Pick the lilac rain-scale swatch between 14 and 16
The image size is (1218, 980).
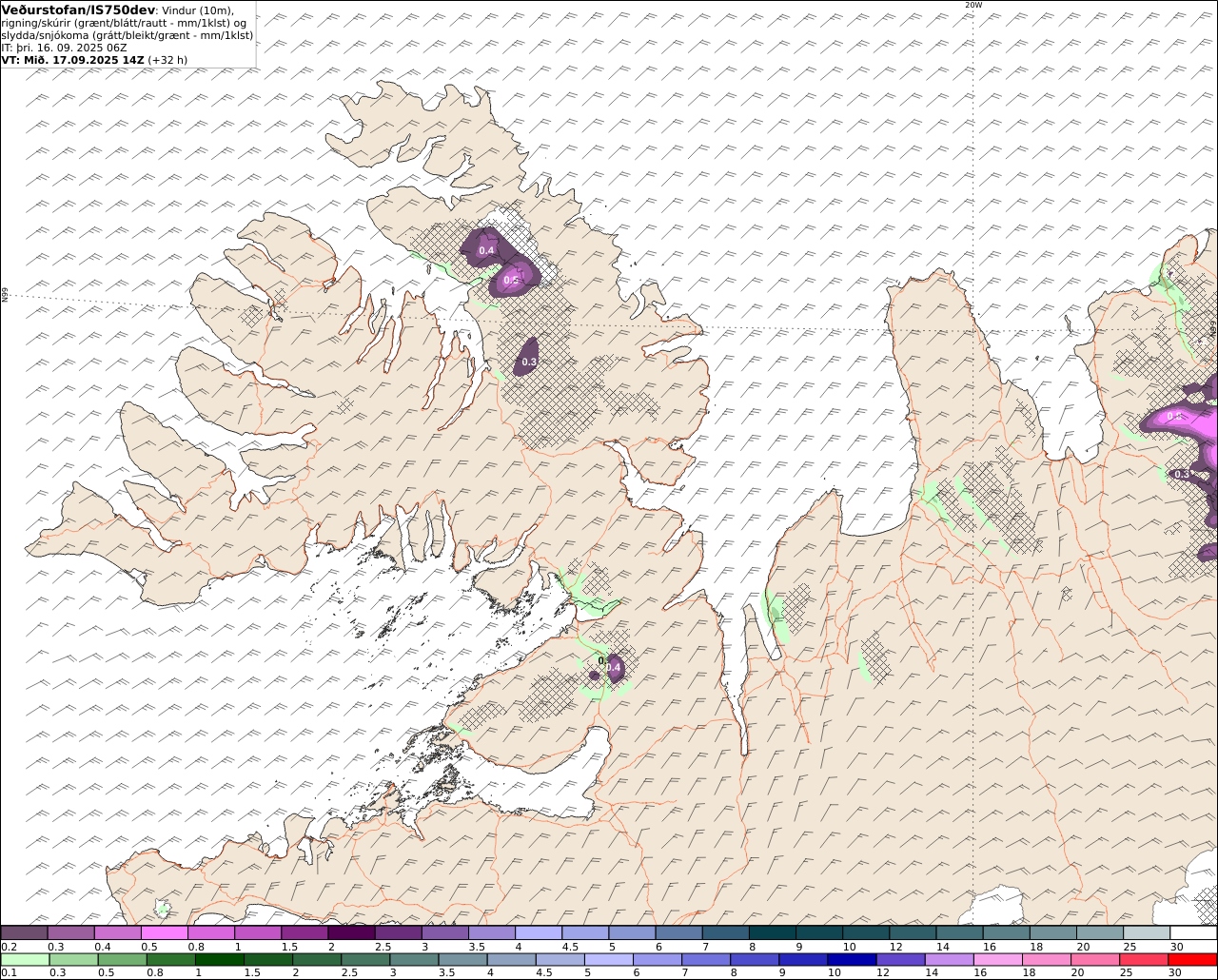point(950,959)
